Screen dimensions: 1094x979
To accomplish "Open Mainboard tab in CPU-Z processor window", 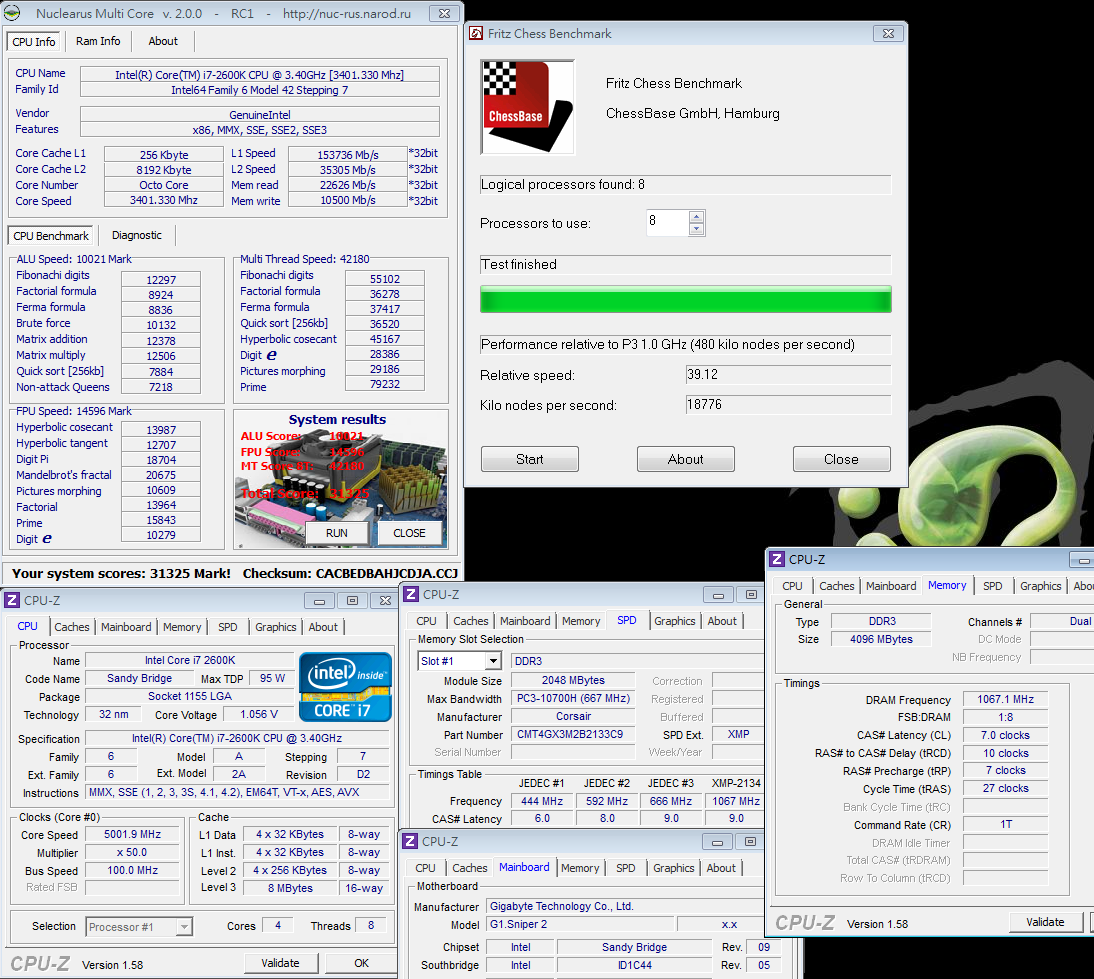I will [x=126, y=627].
